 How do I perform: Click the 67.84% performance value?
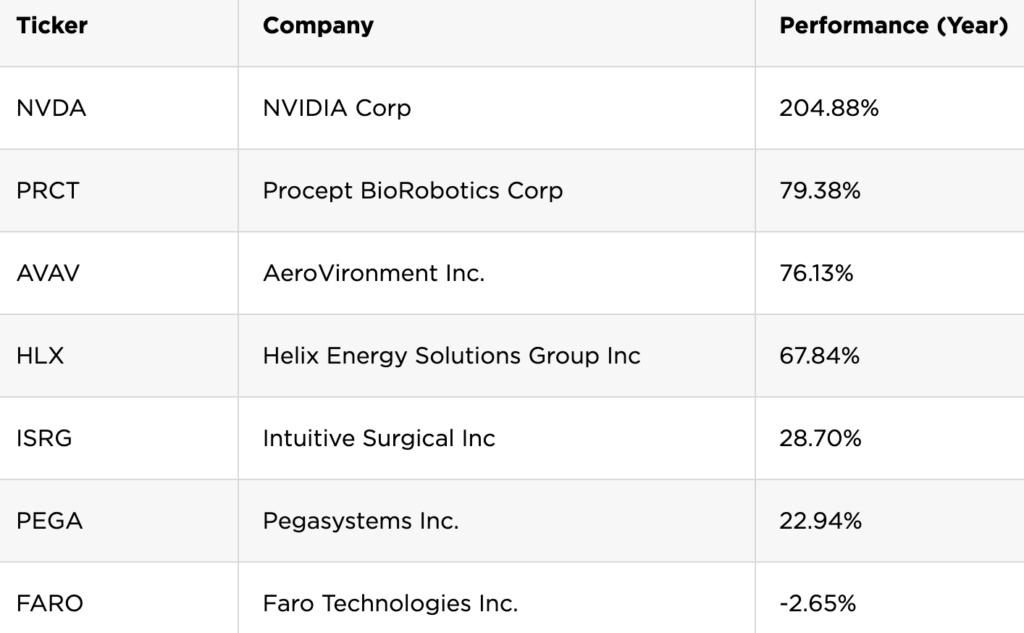[x=819, y=355]
